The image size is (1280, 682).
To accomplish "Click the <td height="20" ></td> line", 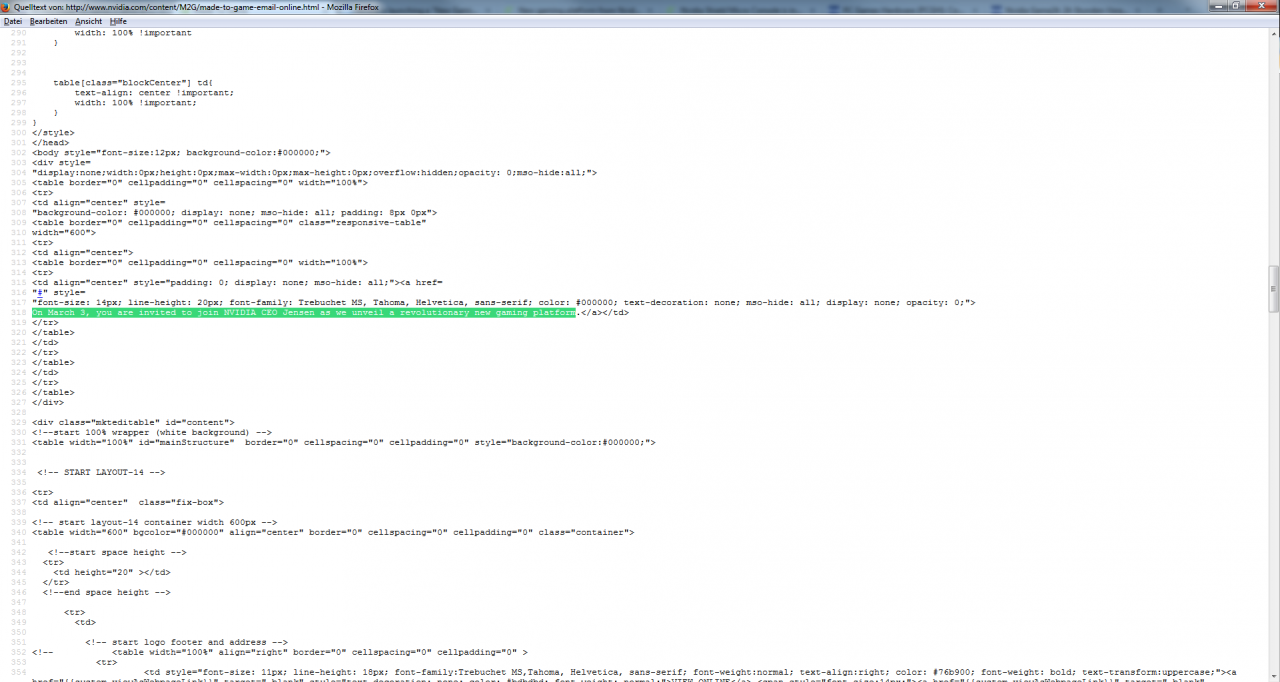I will pos(111,572).
